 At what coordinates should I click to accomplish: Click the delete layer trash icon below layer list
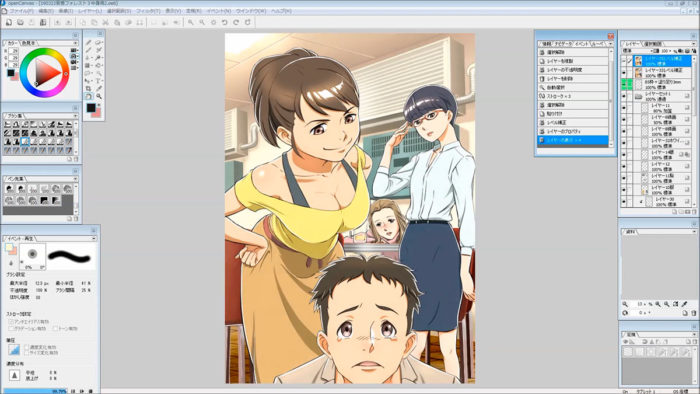694,212
